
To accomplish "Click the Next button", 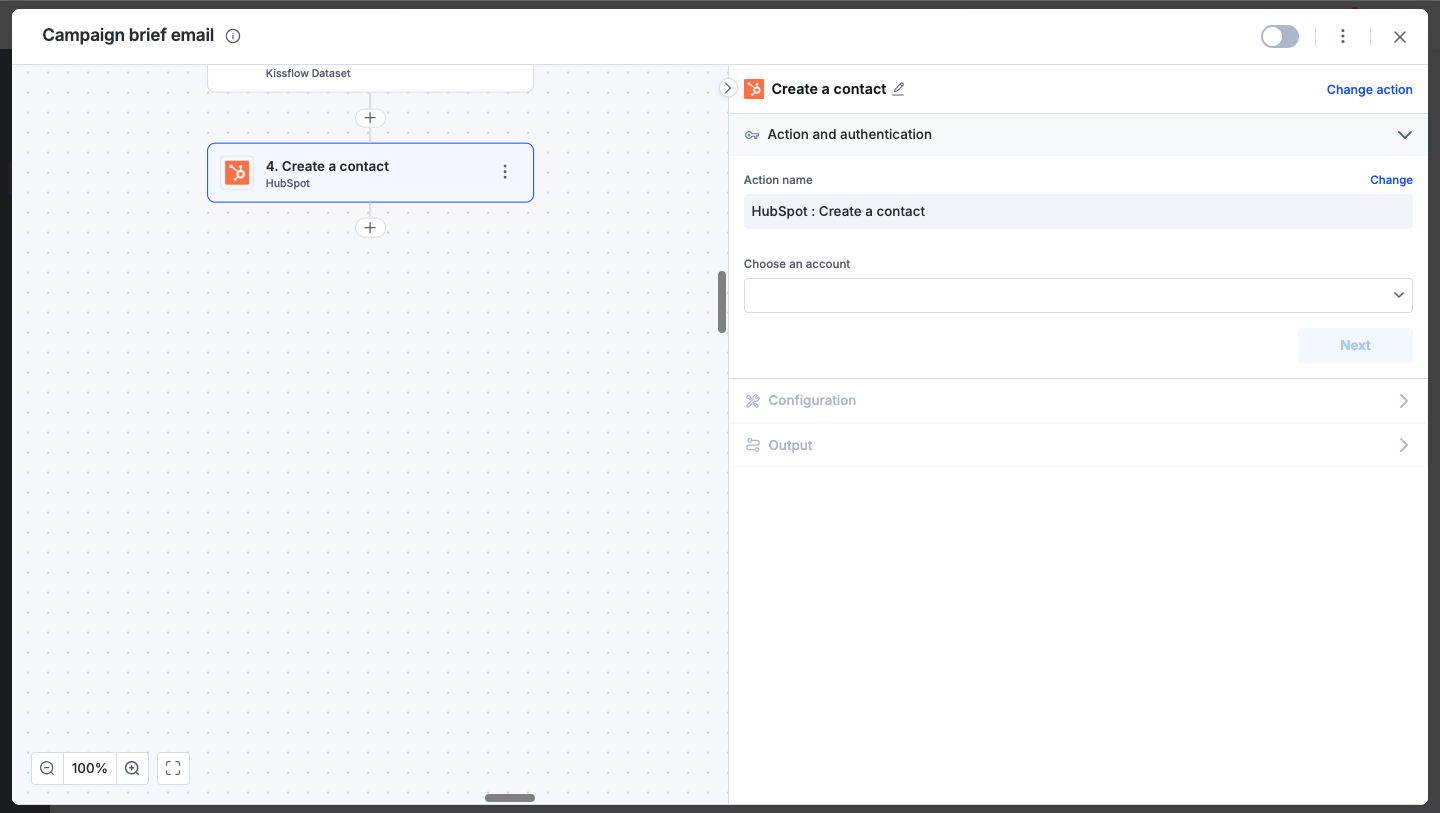I will pyautogui.click(x=1355, y=345).
